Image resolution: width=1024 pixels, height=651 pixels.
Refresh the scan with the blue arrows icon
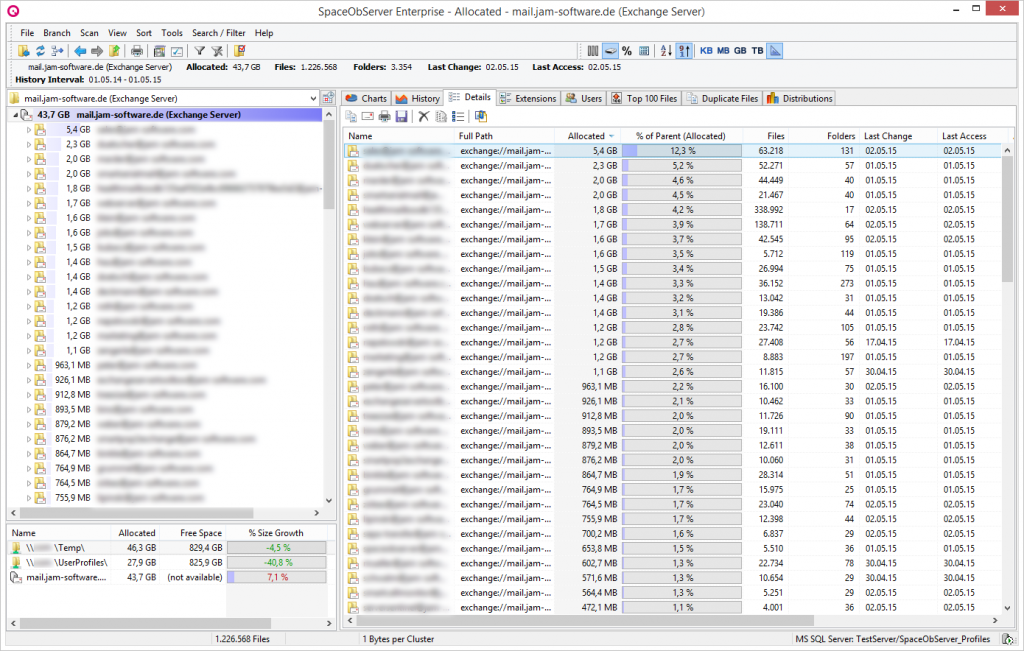40,51
